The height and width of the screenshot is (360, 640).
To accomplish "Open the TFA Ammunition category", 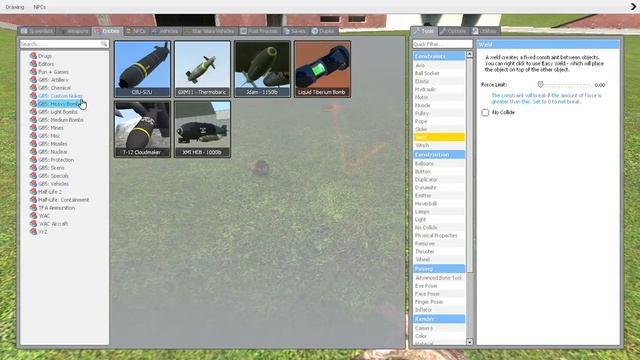I will (56, 208).
